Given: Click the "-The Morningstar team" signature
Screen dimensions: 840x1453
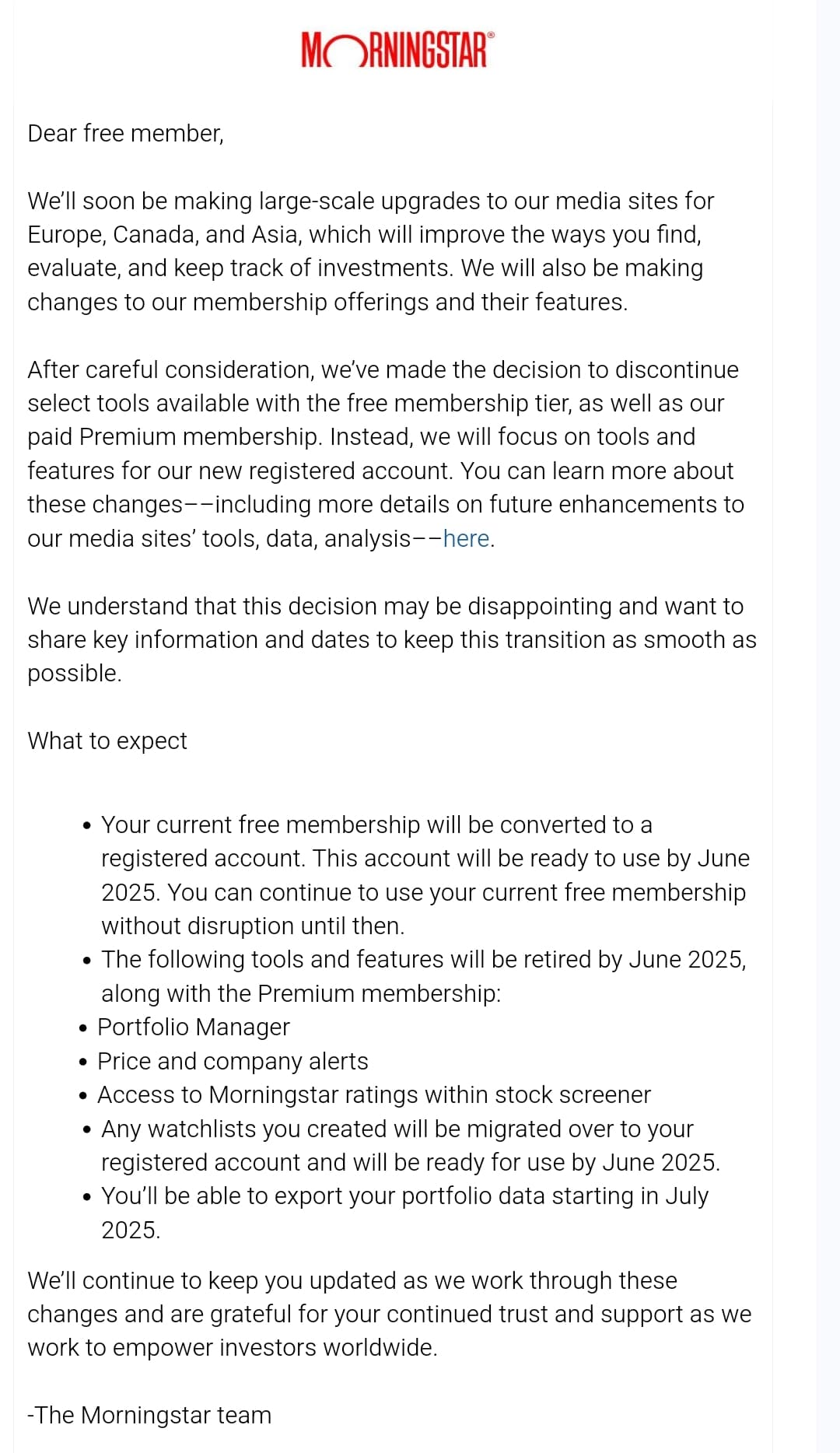Looking at the screenshot, I should click(x=149, y=1415).
